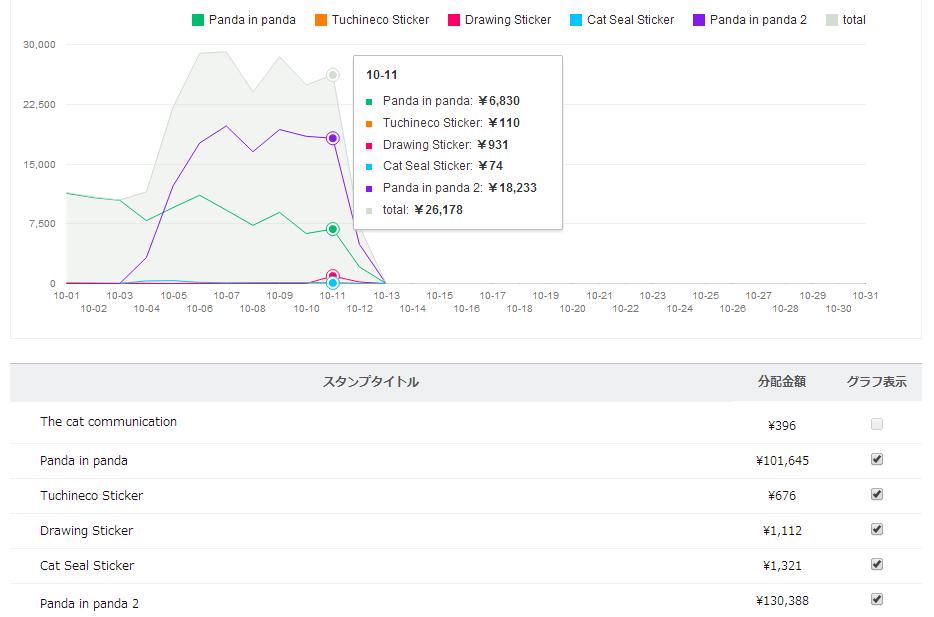
Task: Click the orange Tuchineco Sticker legend swatch
Action: pos(320,20)
